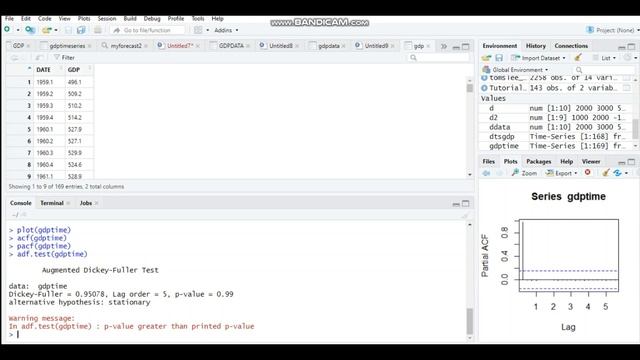Expand Tutorial data object blue arrow
This screenshot has height=360, width=640.
coord(484,88)
